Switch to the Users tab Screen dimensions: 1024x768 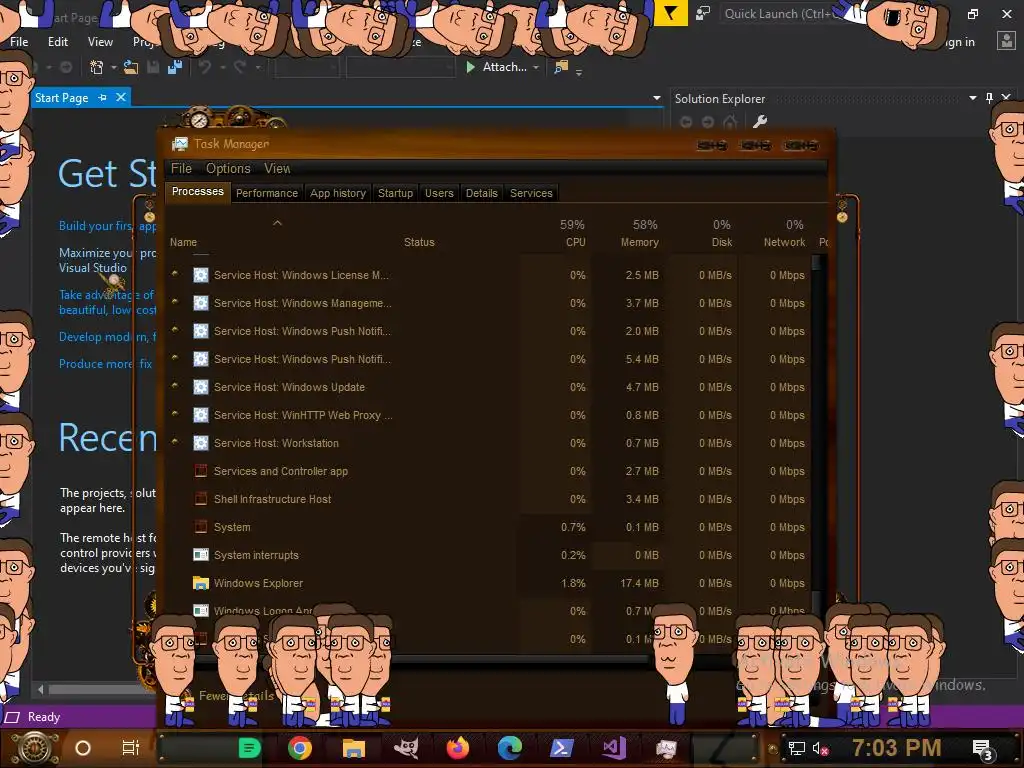coord(439,193)
